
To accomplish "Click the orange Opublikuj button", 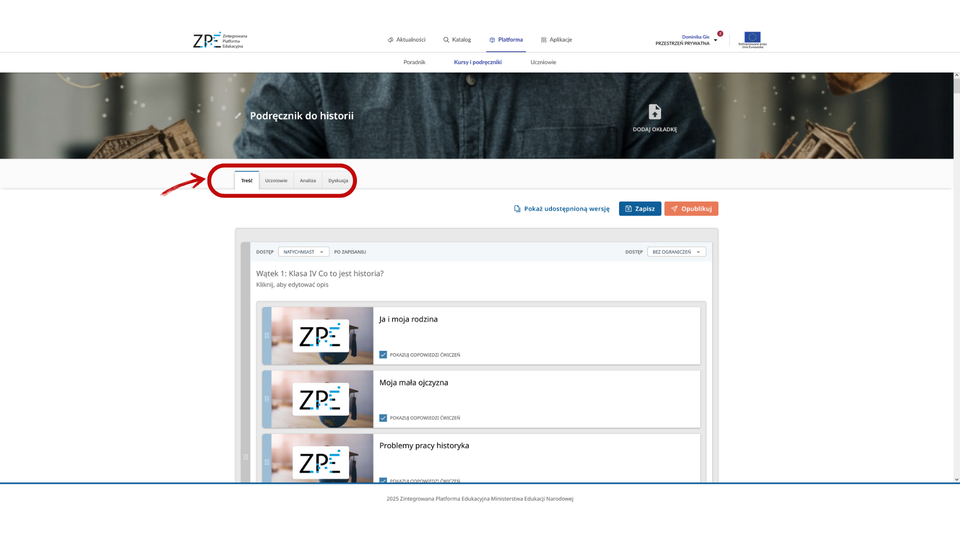I will (691, 209).
